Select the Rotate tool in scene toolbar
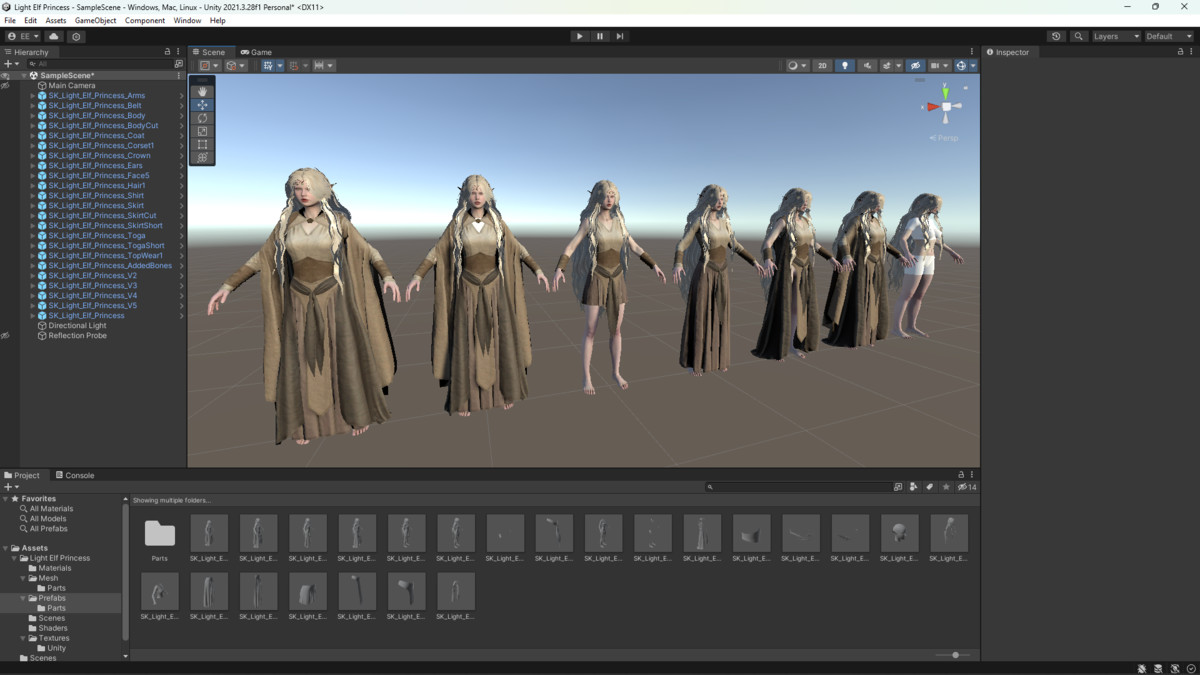Screen dimensions: 1200x675 tap(202, 118)
